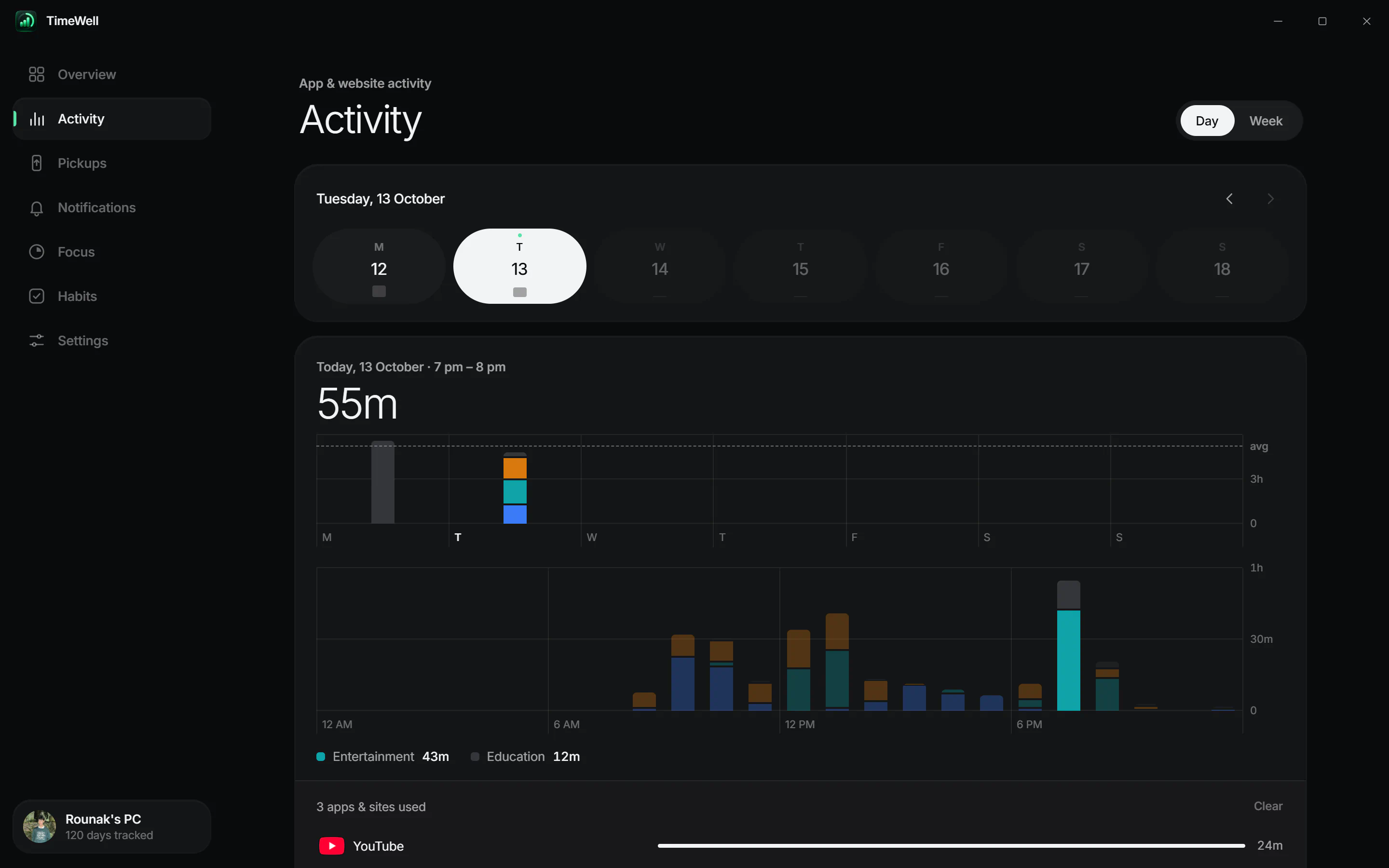Select Saturday 17 day pill
This screenshot has width=1389, height=868.
click(1082, 266)
